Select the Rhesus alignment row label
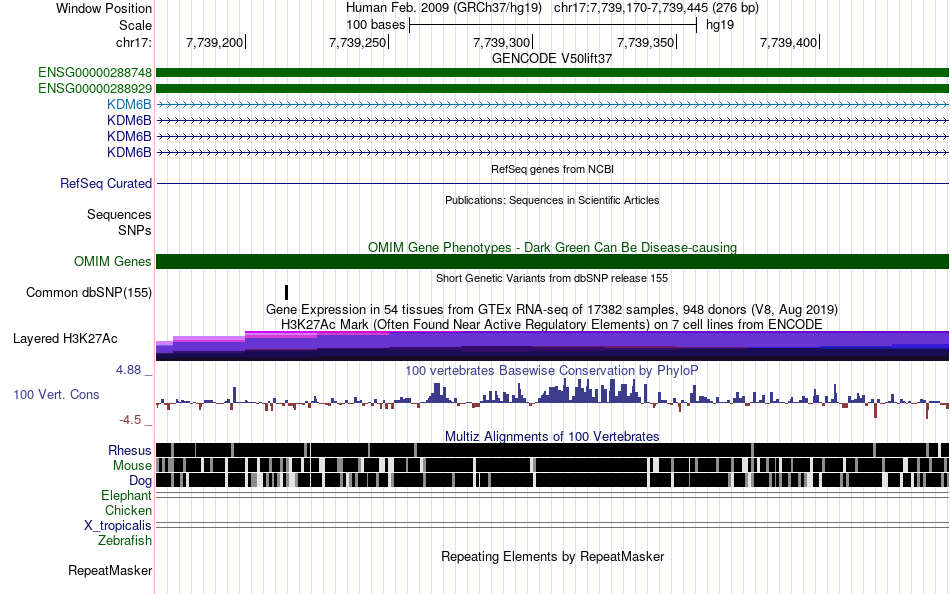This screenshot has width=950, height=594. 130,450
